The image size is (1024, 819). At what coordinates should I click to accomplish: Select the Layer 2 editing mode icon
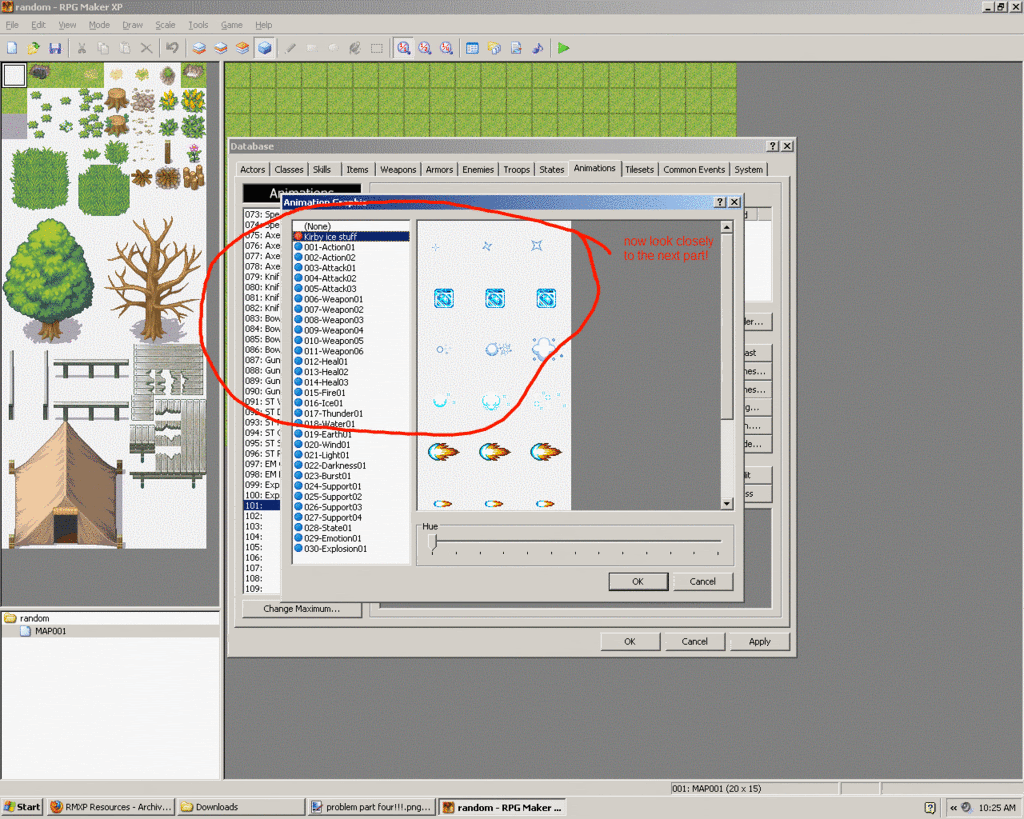click(x=221, y=48)
